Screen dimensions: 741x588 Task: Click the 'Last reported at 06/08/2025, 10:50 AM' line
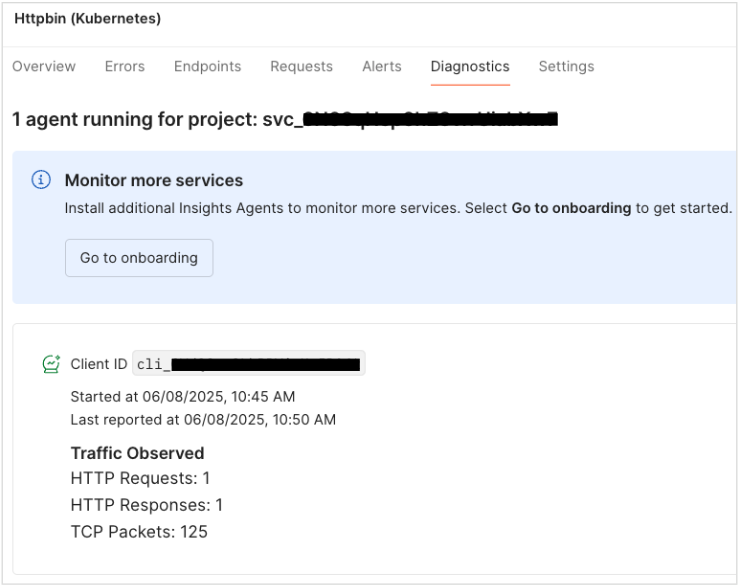point(203,420)
